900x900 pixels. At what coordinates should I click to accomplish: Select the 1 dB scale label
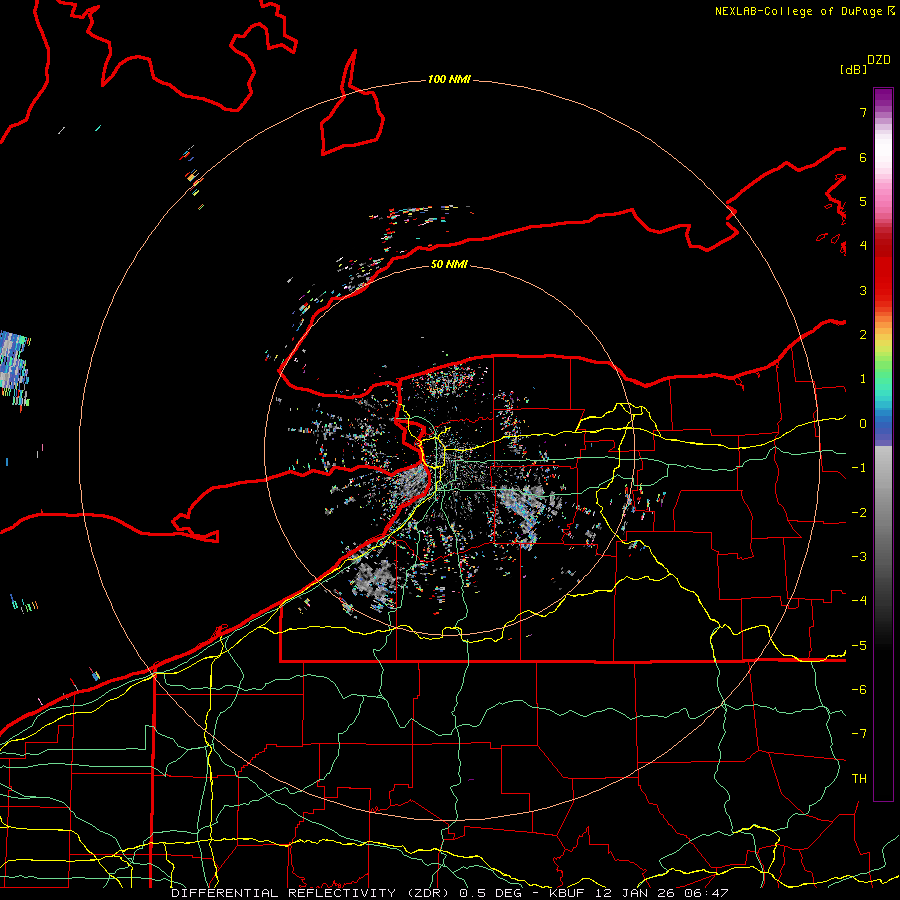(863, 379)
